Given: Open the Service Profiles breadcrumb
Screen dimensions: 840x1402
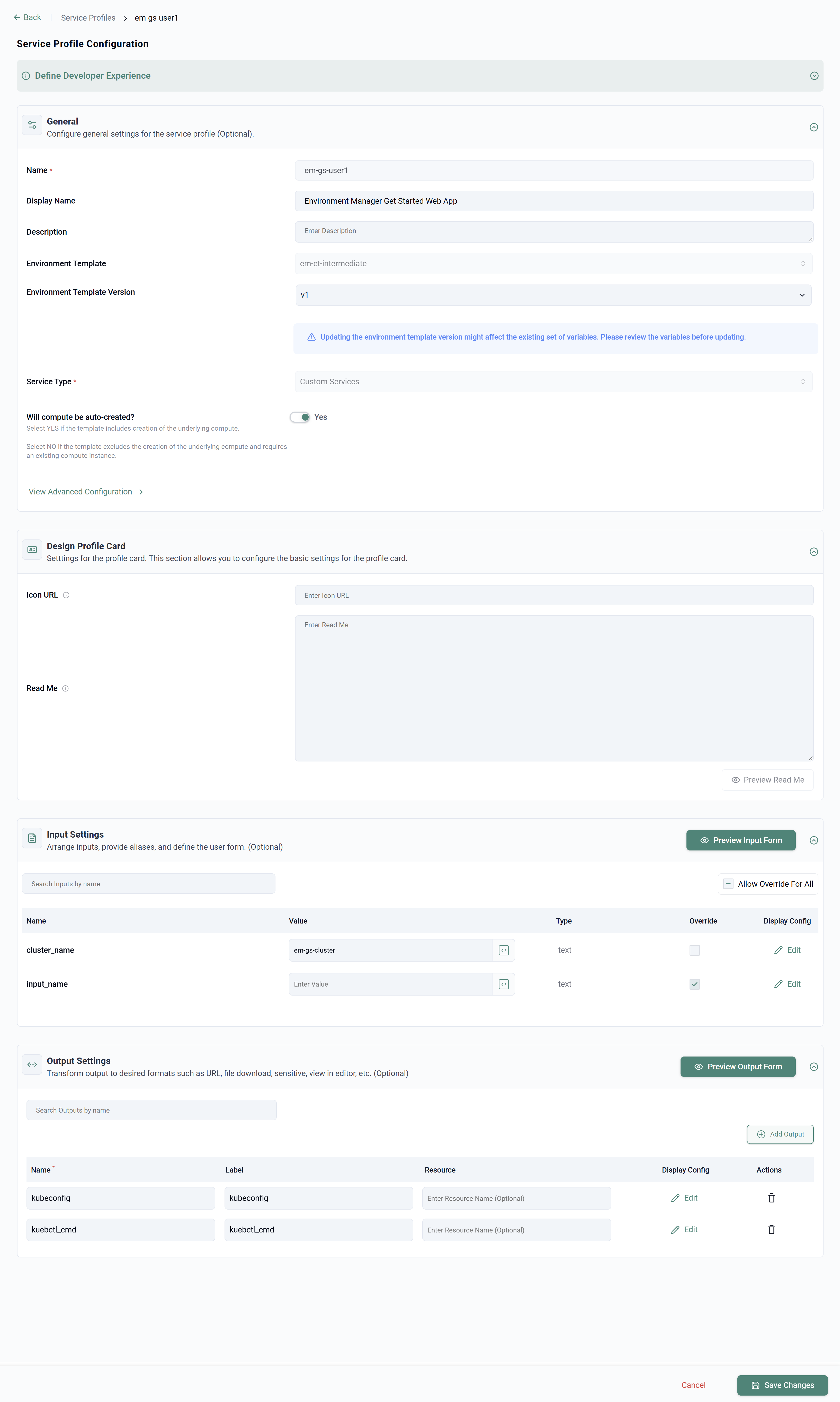Looking at the screenshot, I should (87, 17).
